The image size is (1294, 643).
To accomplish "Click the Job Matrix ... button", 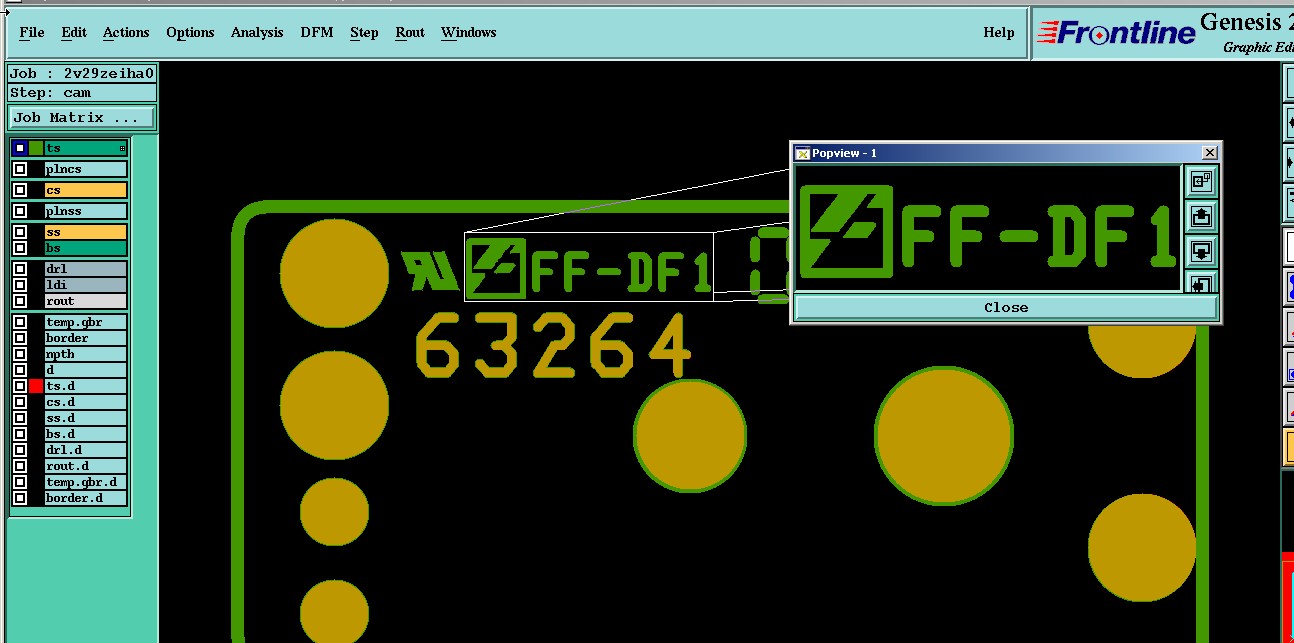I will [81, 117].
